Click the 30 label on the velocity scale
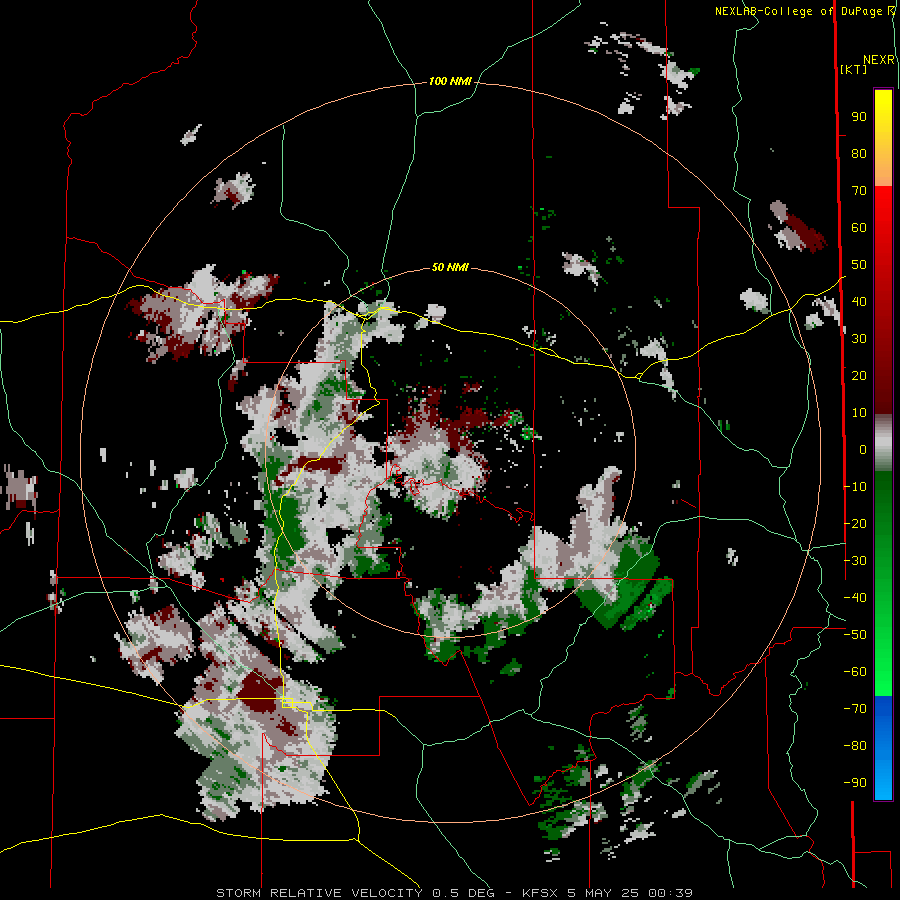Screen dimensions: 900x900 [859, 339]
